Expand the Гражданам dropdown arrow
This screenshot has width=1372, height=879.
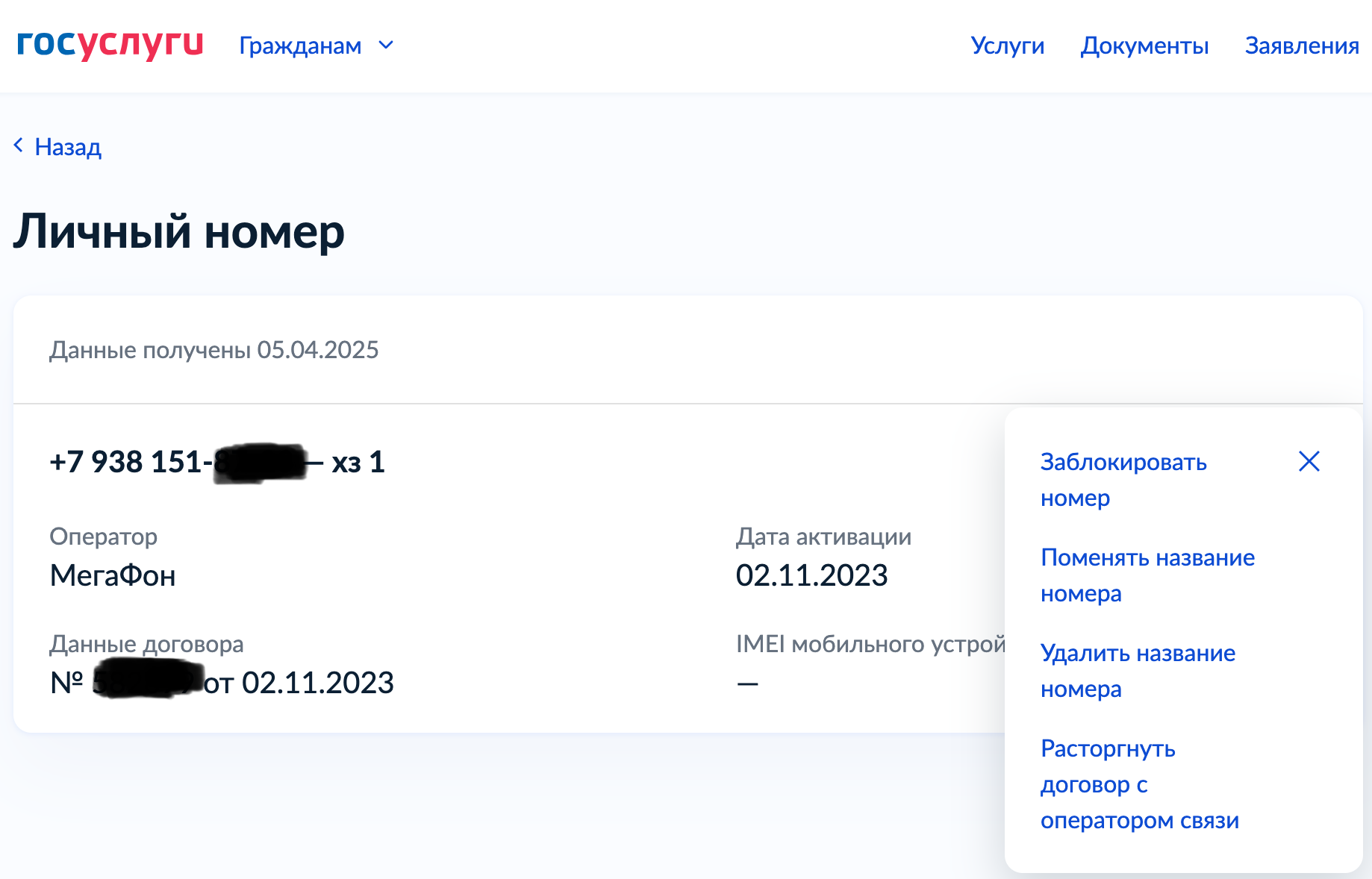(386, 46)
